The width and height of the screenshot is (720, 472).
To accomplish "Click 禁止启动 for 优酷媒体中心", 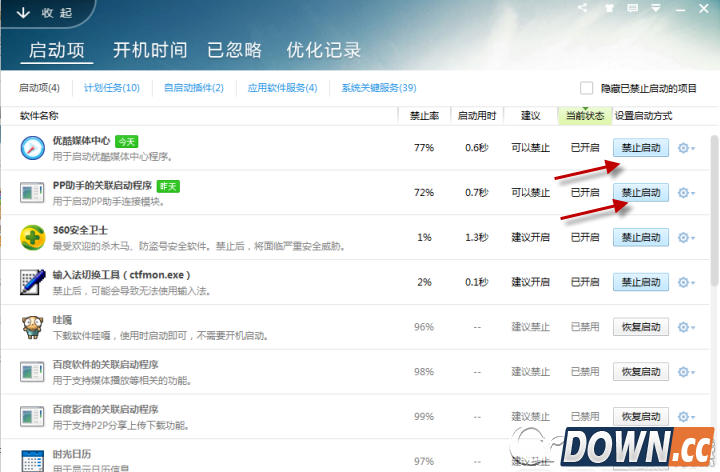I will tap(641, 148).
